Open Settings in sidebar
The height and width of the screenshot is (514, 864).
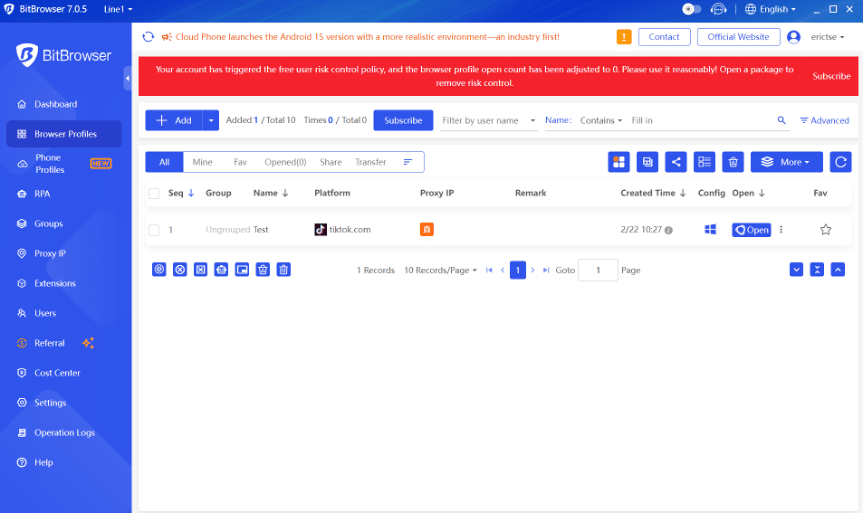[x=50, y=403]
